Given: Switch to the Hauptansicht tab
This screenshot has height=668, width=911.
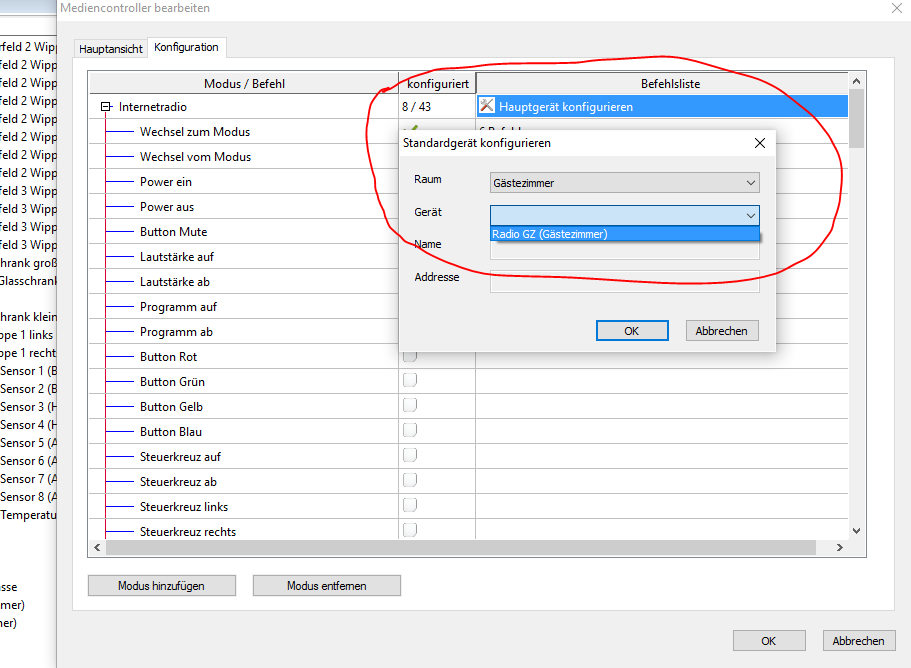Looking at the screenshot, I should tap(110, 49).
